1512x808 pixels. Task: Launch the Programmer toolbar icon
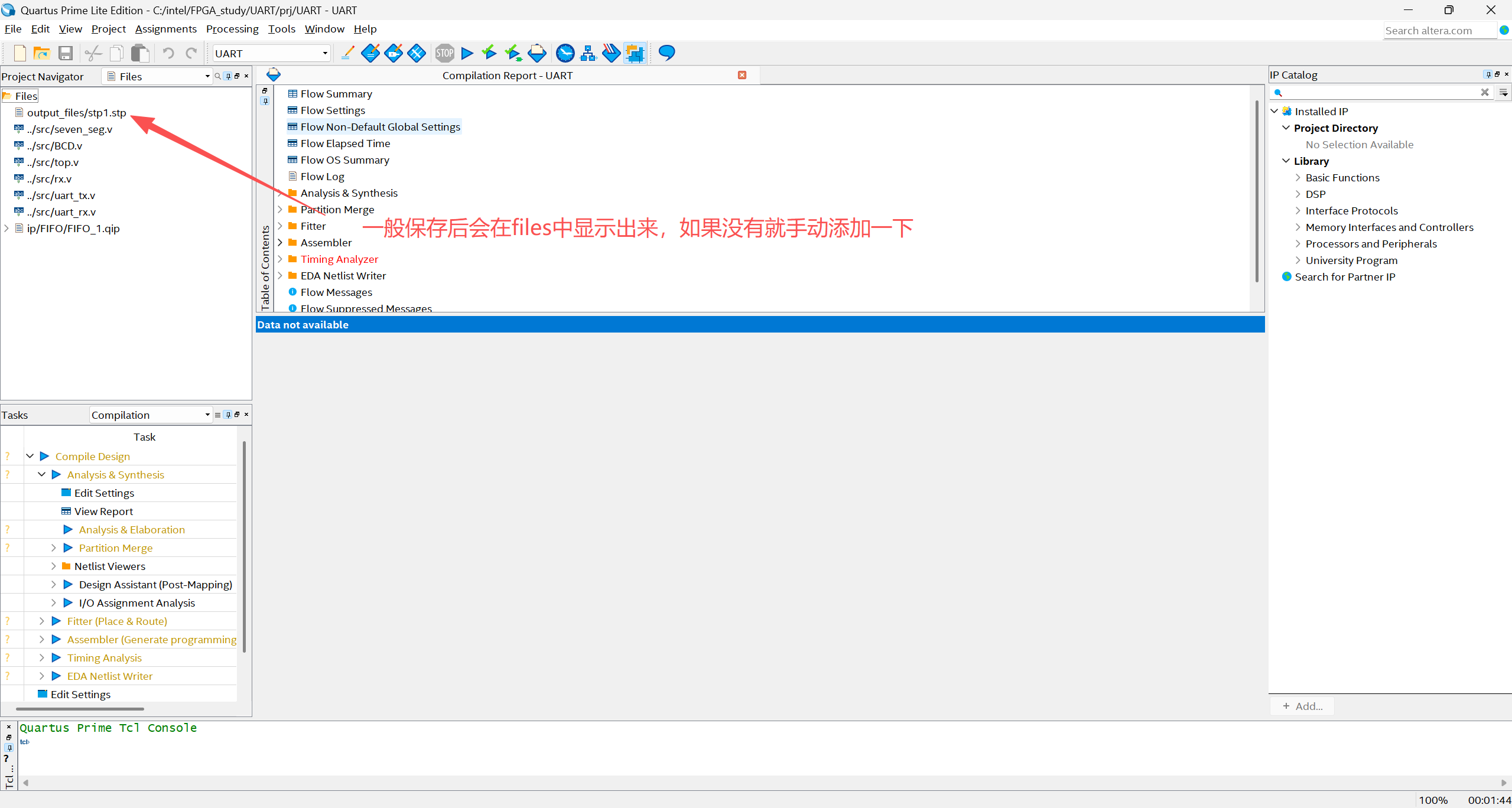612,53
